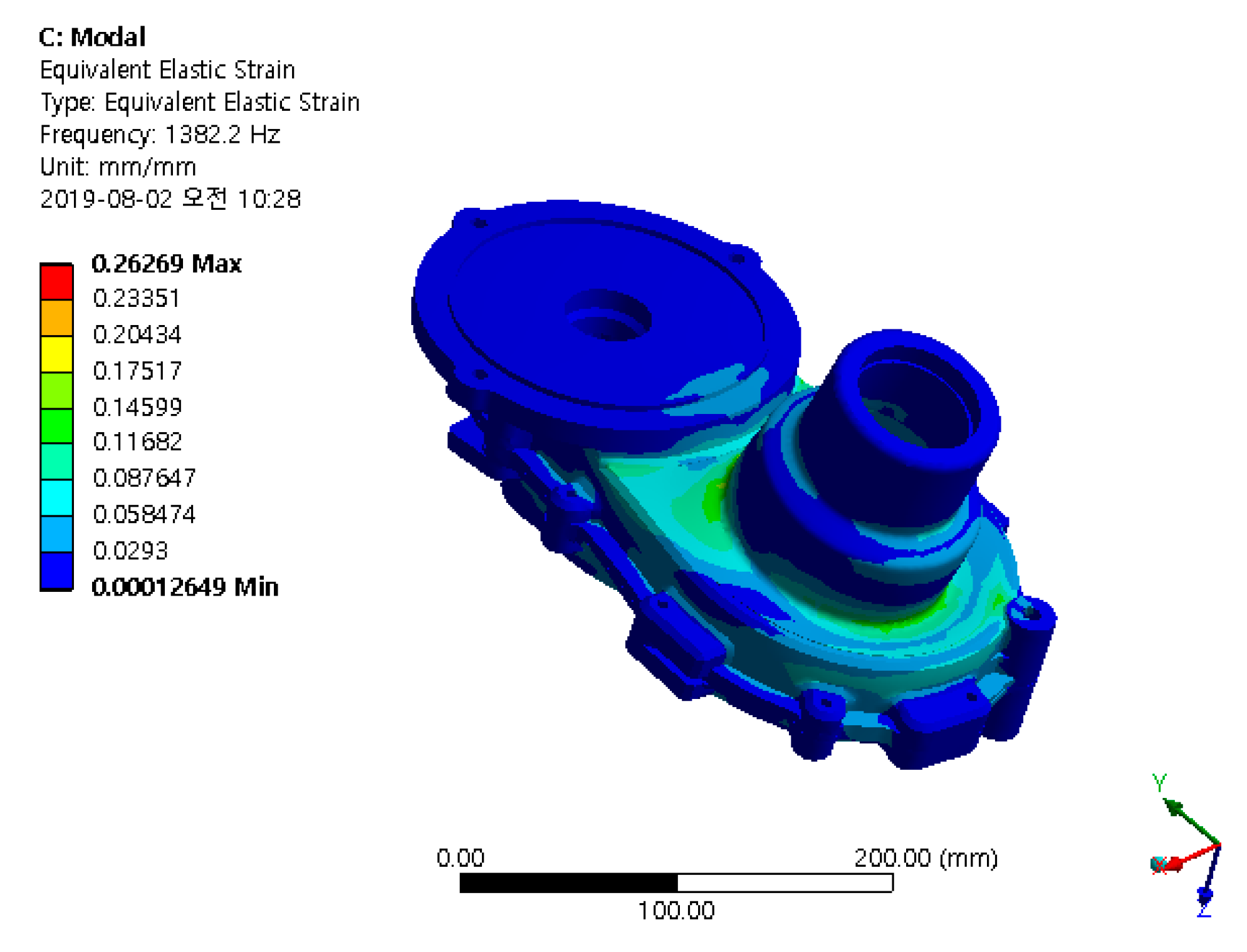This screenshot has width=1247, height=952.
Task: Click the 200.00 (mm) scale label
Action: coord(925,857)
